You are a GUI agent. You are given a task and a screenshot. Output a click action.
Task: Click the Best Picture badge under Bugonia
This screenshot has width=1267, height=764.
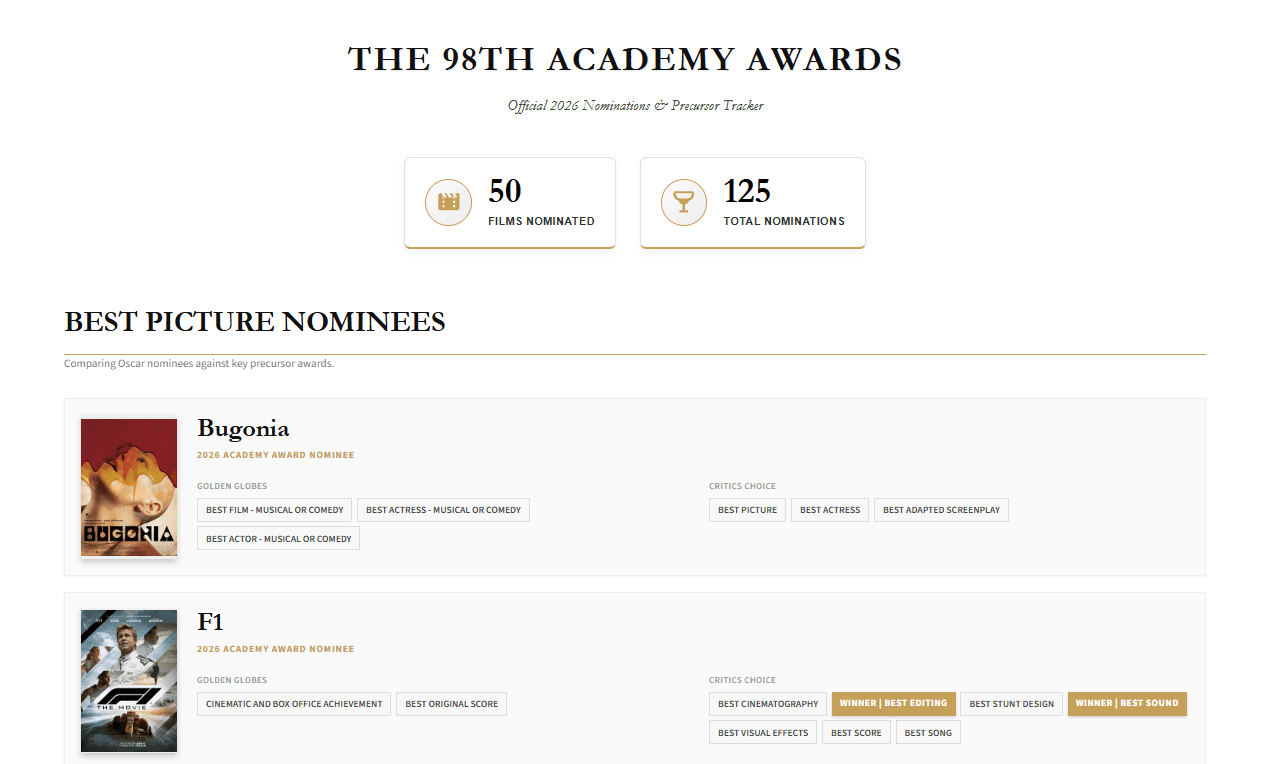pyautogui.click(x=746, y=509)
